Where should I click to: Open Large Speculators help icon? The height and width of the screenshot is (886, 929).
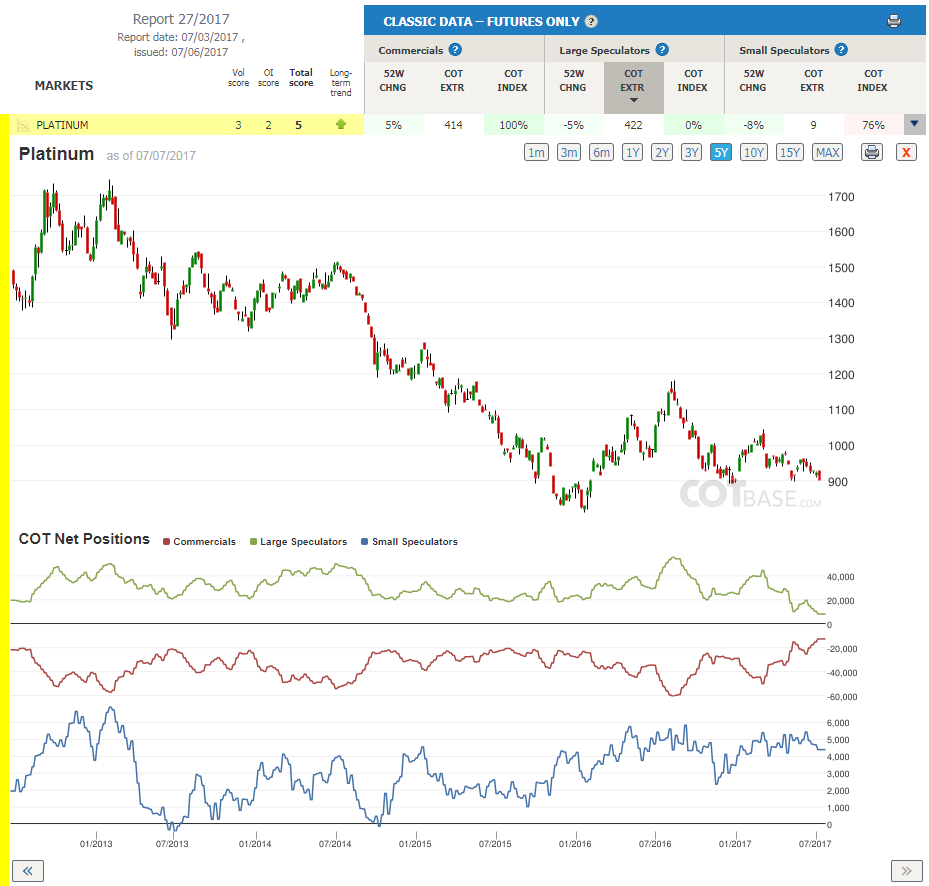(x=662, y=50)
